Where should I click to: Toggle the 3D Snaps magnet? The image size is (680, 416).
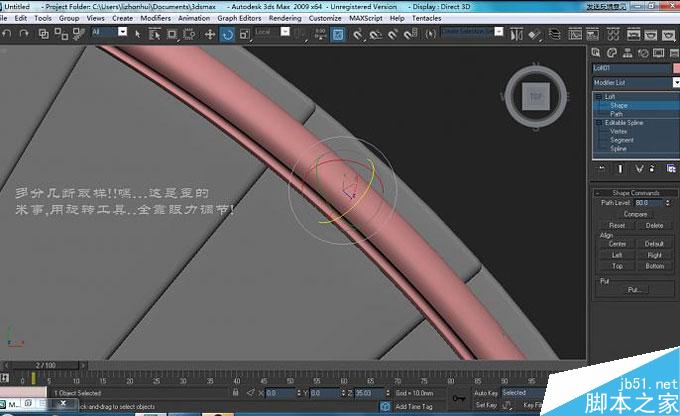click(x=357, y=34)
